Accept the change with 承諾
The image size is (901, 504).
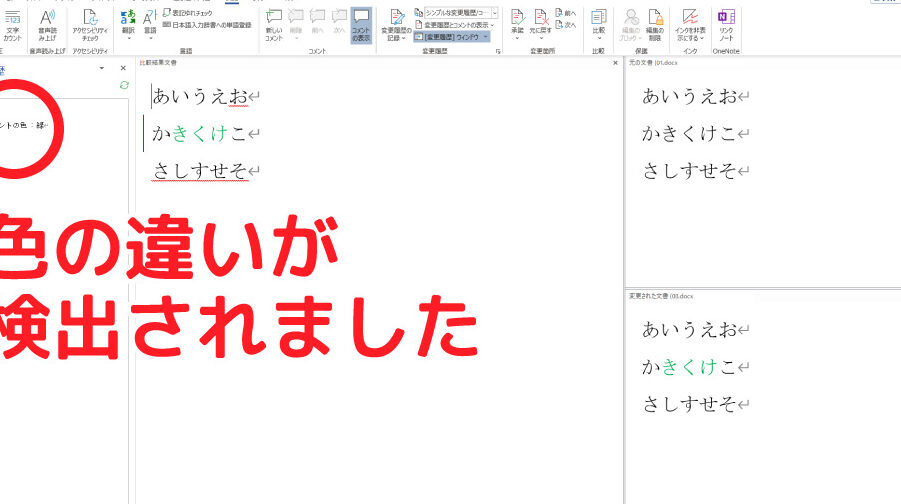point(517,26)
